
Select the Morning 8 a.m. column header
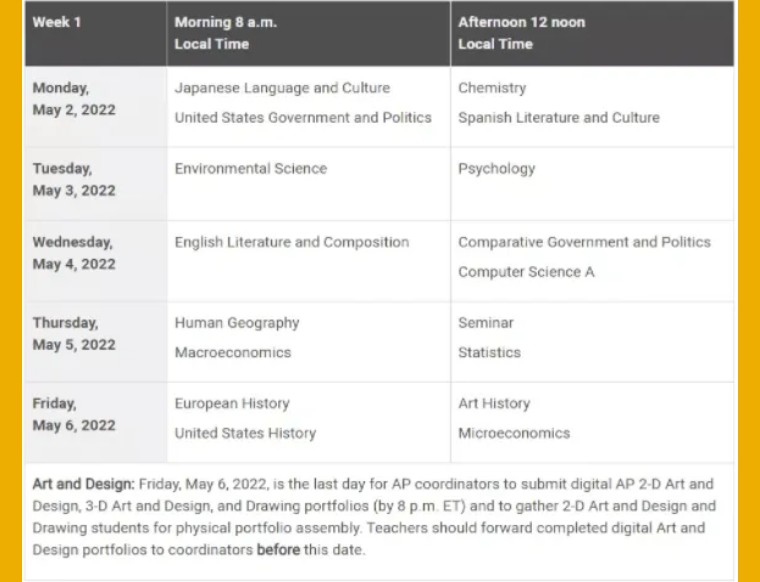click(x=308, y=33)
